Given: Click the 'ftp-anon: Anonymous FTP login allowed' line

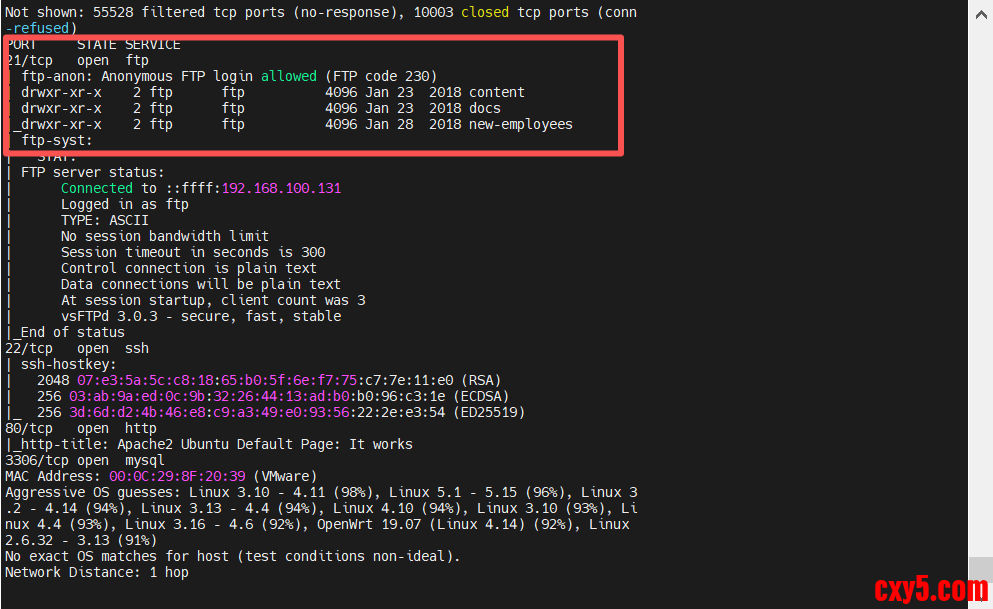Looking at the screenshot, I should [229, 76].
